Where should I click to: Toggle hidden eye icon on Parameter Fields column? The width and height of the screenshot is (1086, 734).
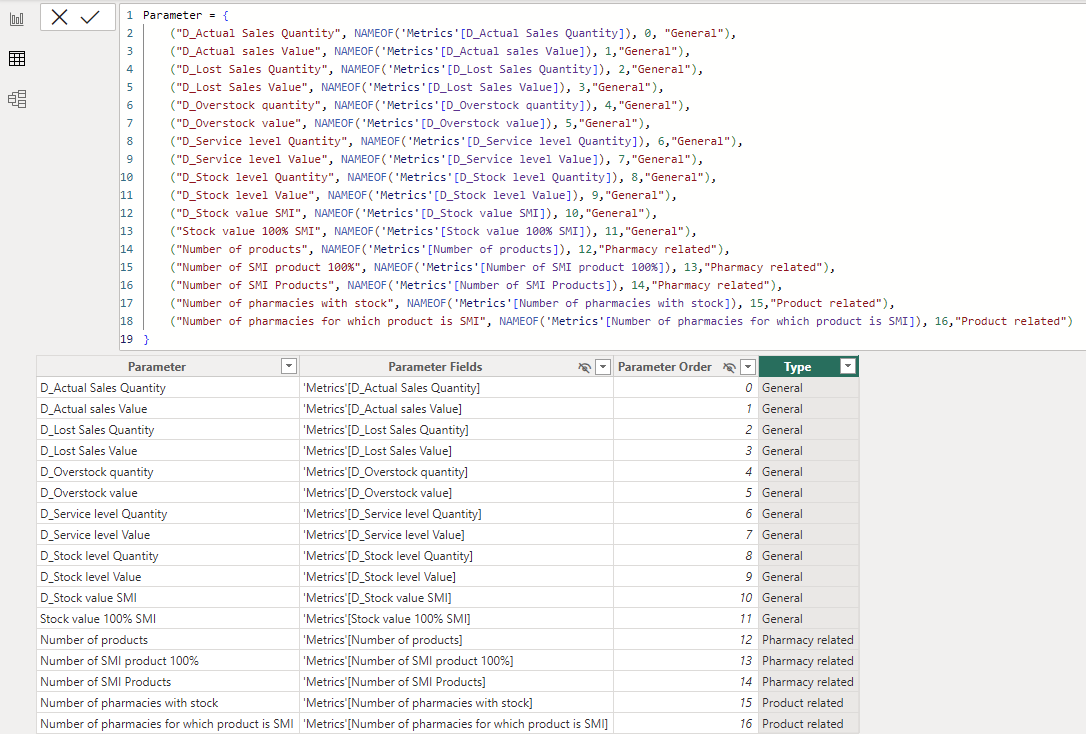(x=585, y=367)
